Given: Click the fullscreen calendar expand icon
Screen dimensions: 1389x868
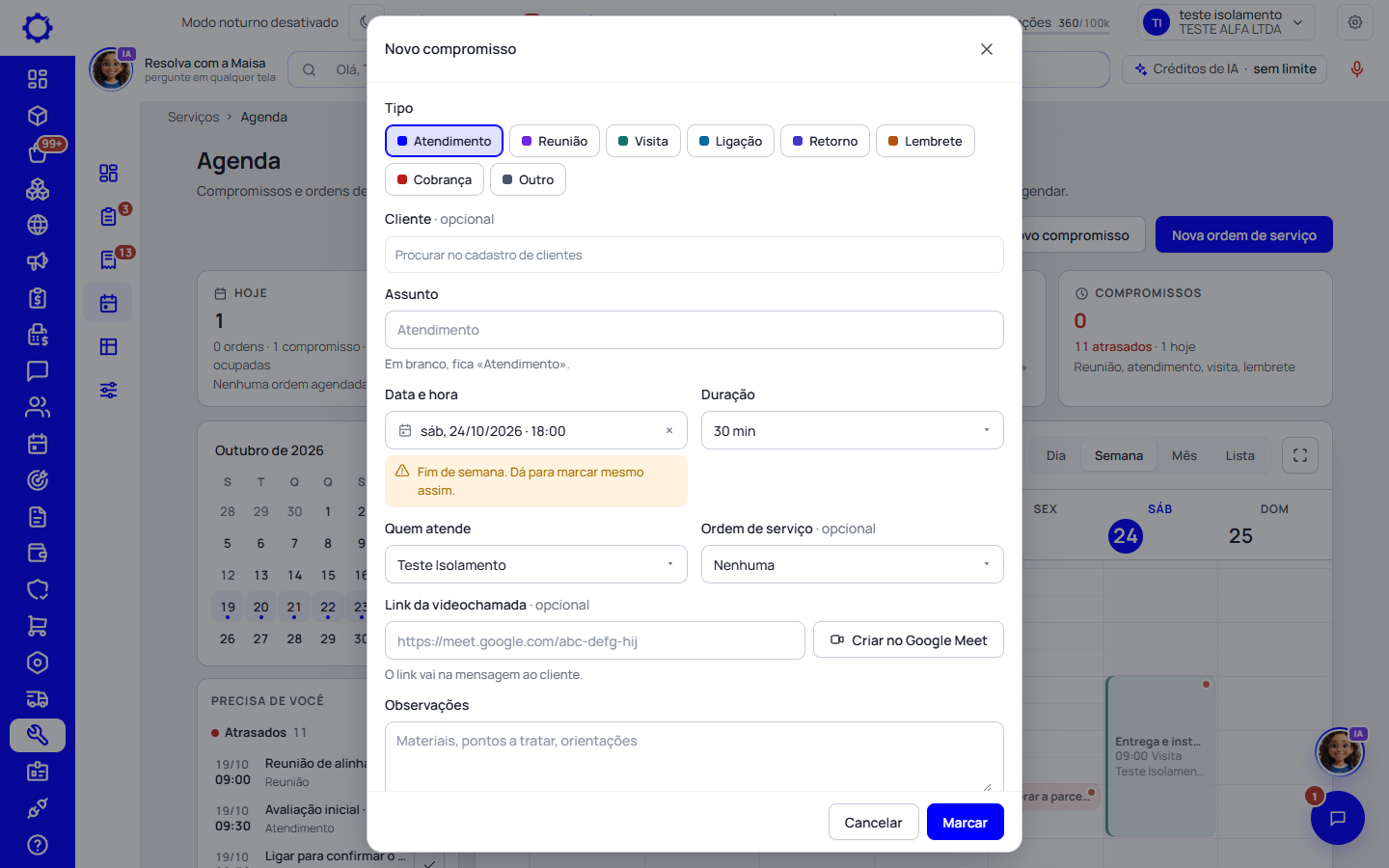Looking at the screenshot, I should tap(1300, 455).
